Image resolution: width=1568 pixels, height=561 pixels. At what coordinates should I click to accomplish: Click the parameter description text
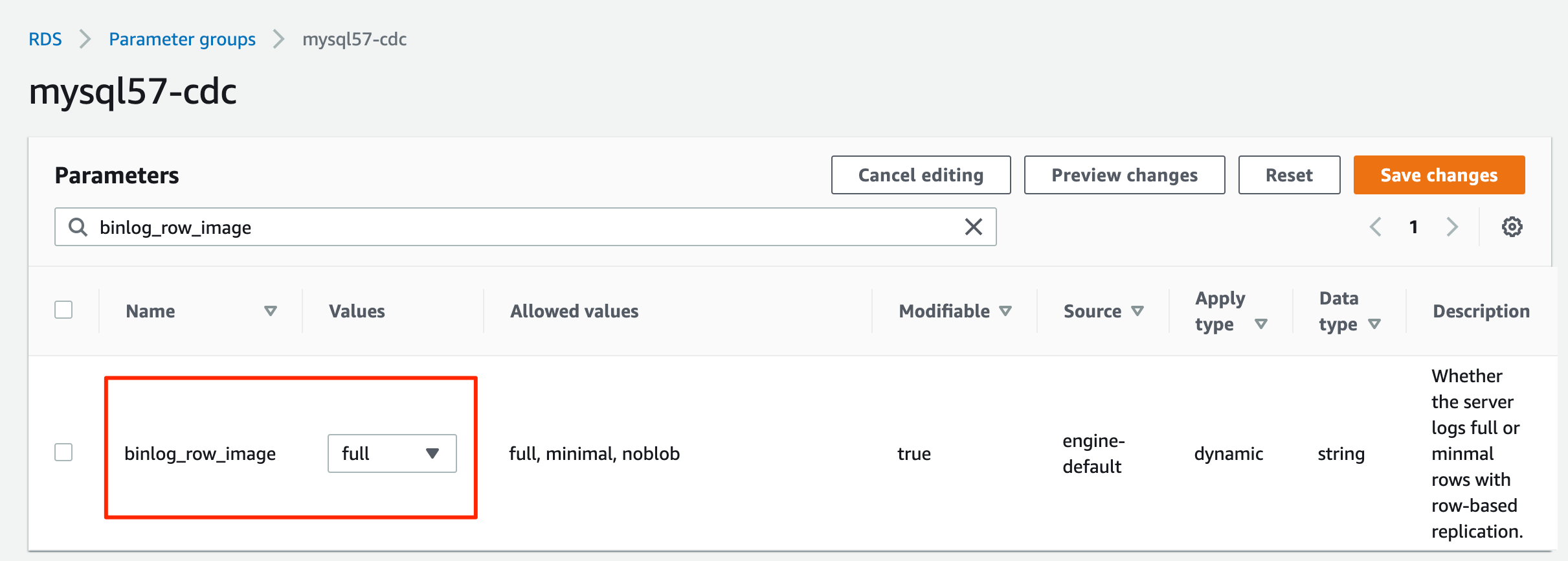point(1477,453)
